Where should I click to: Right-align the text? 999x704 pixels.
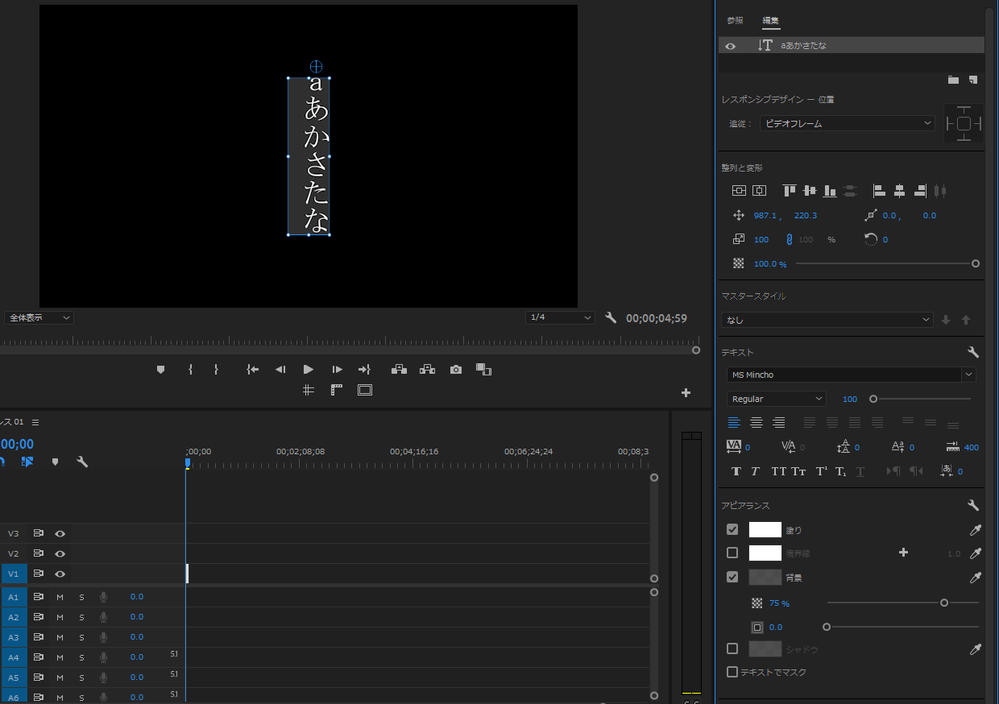tap(779, 422)
